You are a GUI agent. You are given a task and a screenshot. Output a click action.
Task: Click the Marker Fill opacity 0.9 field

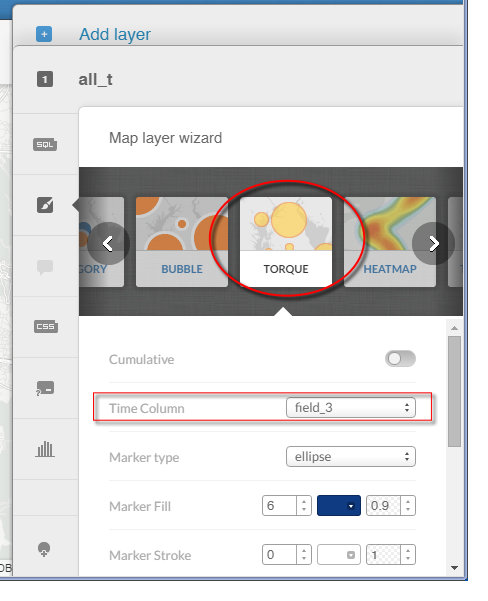pyautogui.click(x=383, y=506)
